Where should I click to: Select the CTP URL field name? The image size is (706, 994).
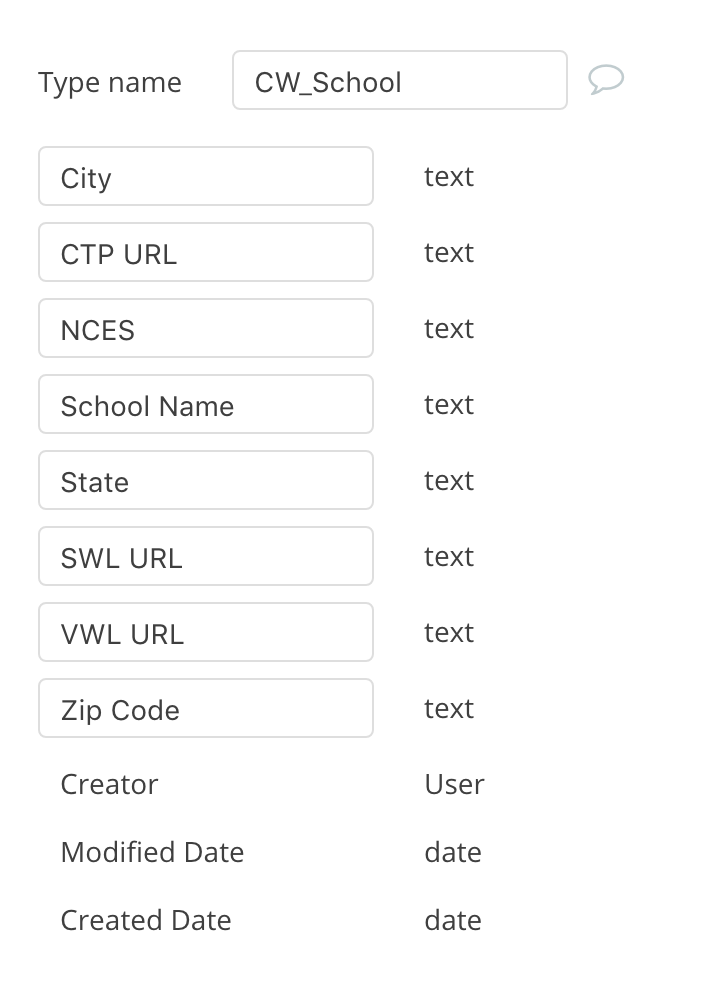click(x=206, y=253)
